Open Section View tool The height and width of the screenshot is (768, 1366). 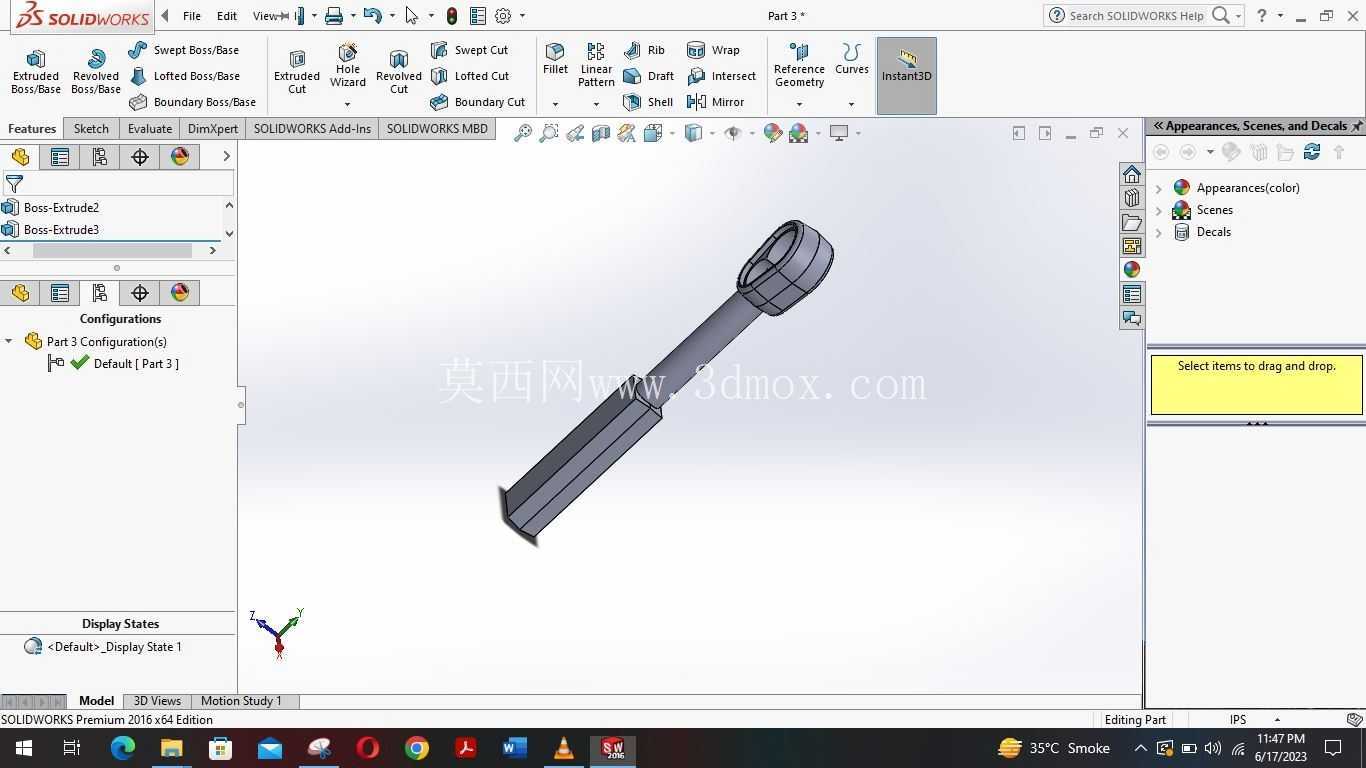click(600, 133)
